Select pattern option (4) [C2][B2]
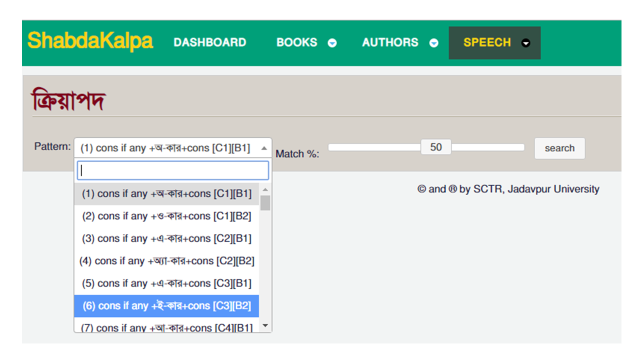This screenshot has width=640, height=360. [x=167, y=261]
